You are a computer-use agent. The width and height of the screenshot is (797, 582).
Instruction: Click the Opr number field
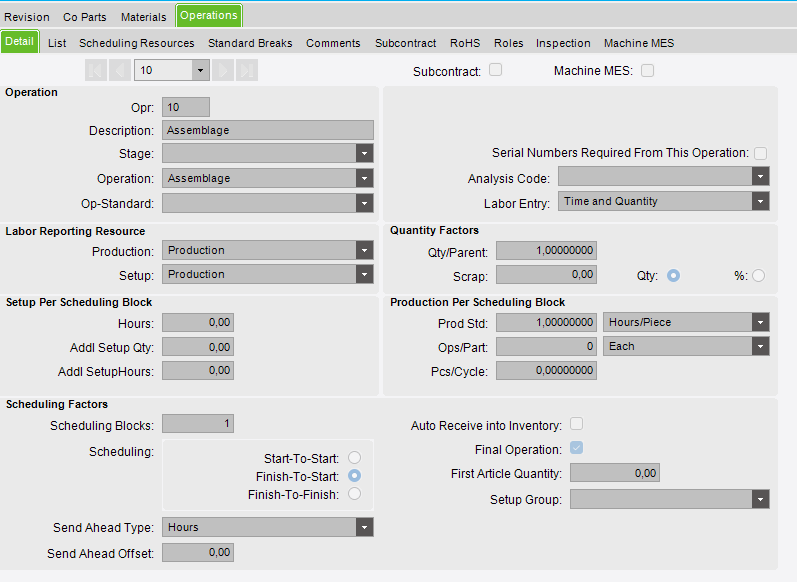[x=186, y=107]
